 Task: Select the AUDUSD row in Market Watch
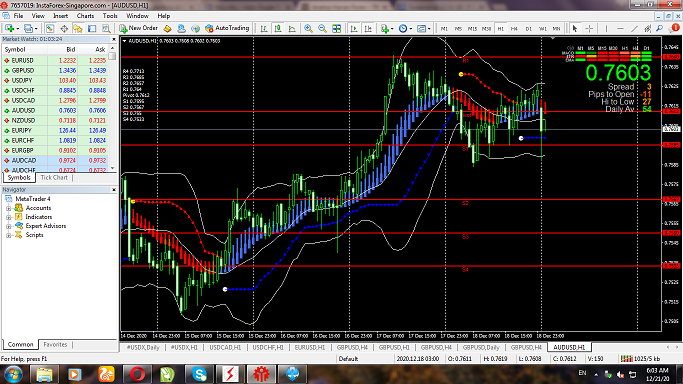[55, 111]
